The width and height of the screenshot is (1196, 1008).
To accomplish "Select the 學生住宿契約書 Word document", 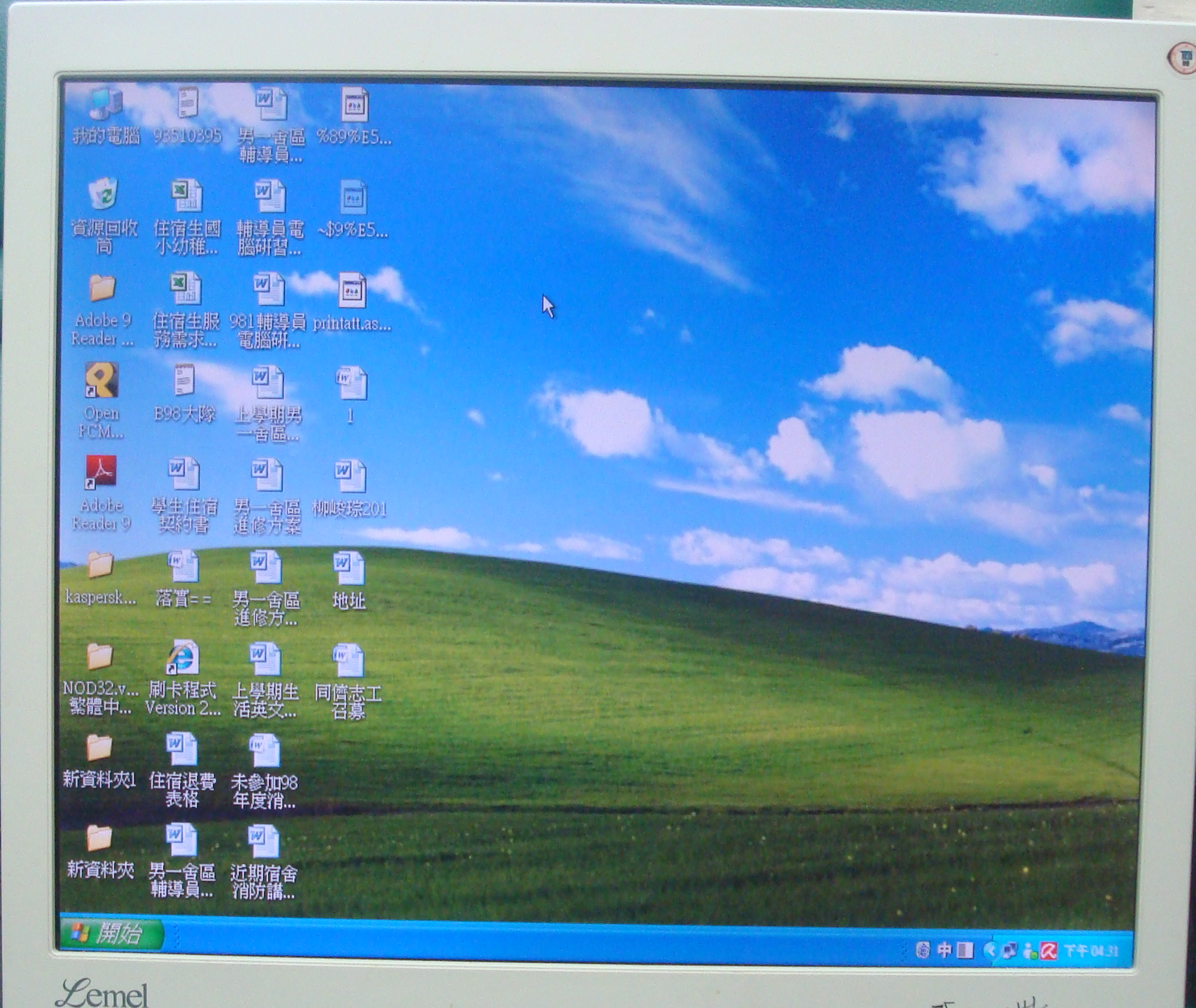I will point(184,475).
